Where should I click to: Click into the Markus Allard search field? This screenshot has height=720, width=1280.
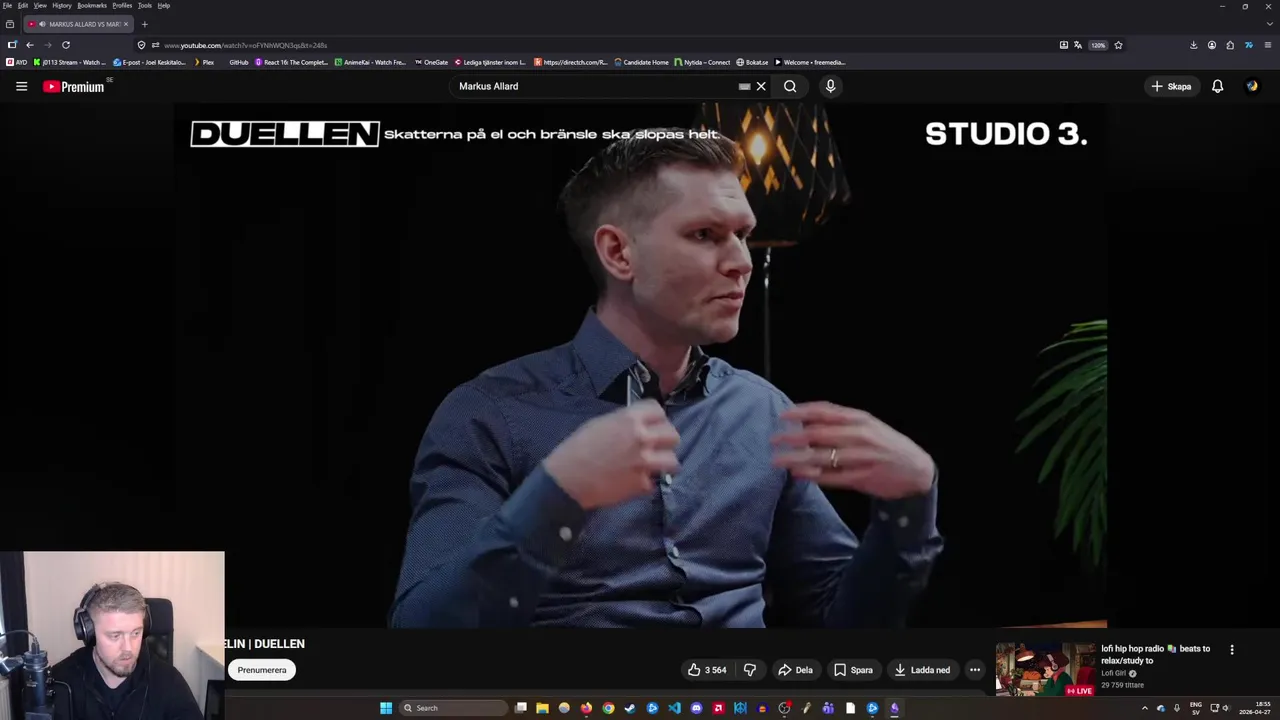[x=595, y=86]
